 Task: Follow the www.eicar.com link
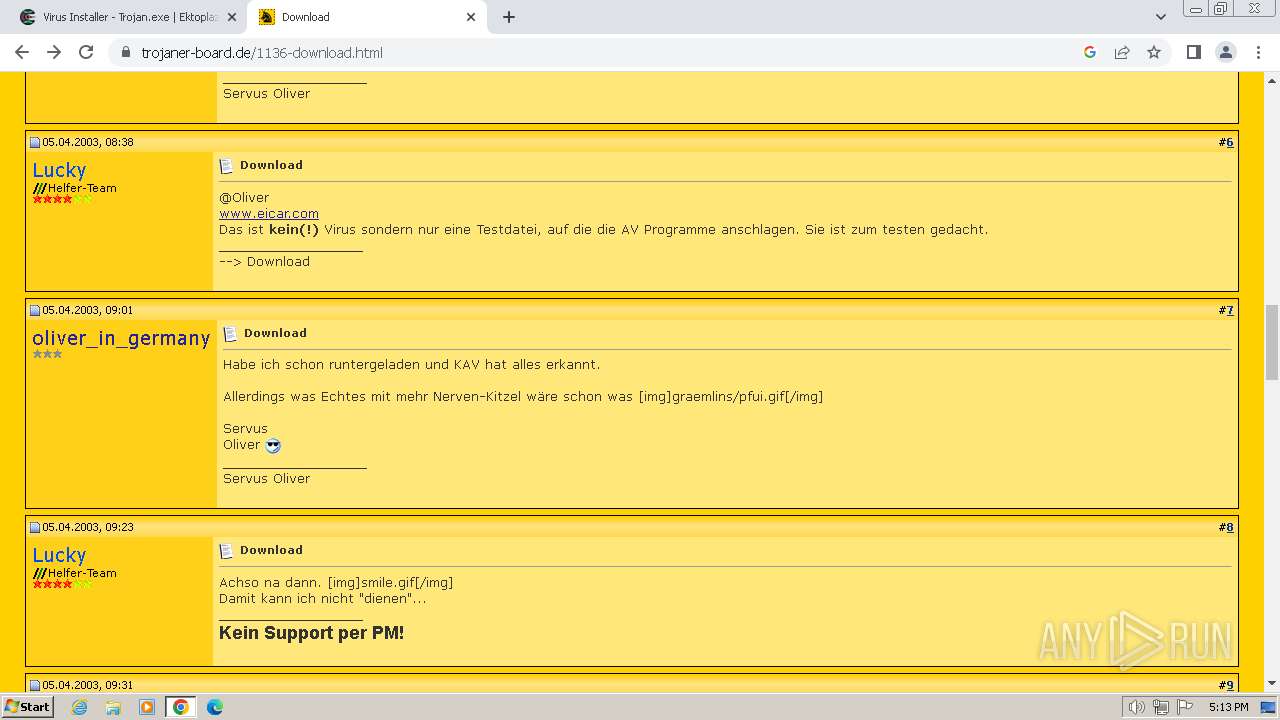[x=269, y=213]
